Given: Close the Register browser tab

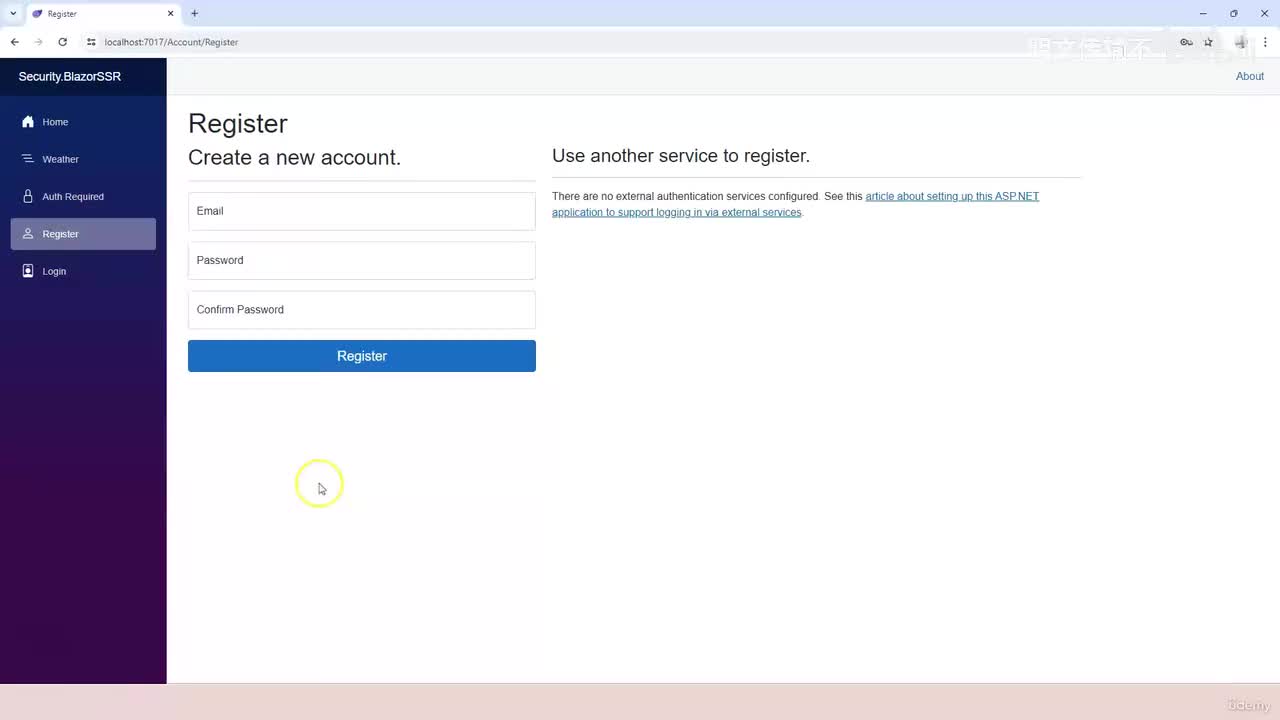Looking at the screenshot, I should click(x=170, y=13).
